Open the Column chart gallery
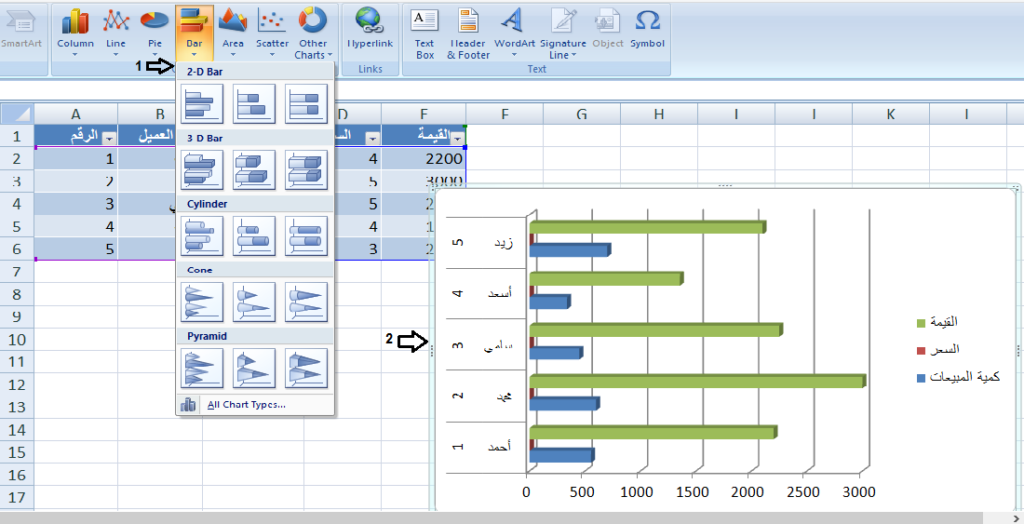1024x524 pixels. 75,33
